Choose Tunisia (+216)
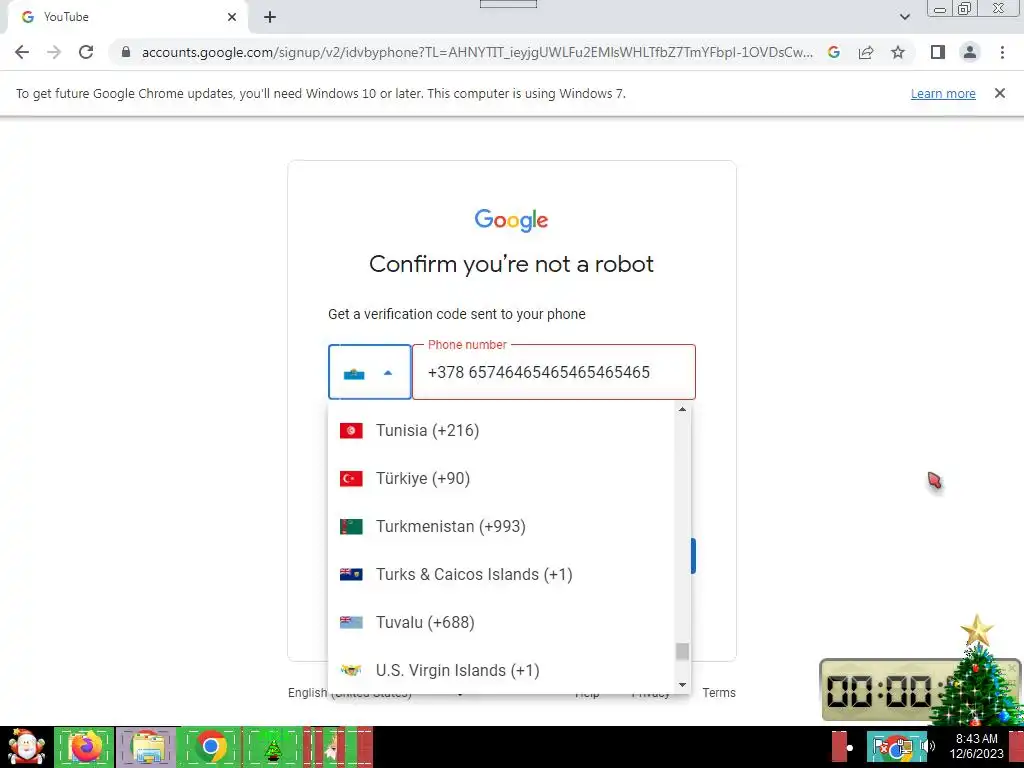1024x768 pixels. (502, 431)
